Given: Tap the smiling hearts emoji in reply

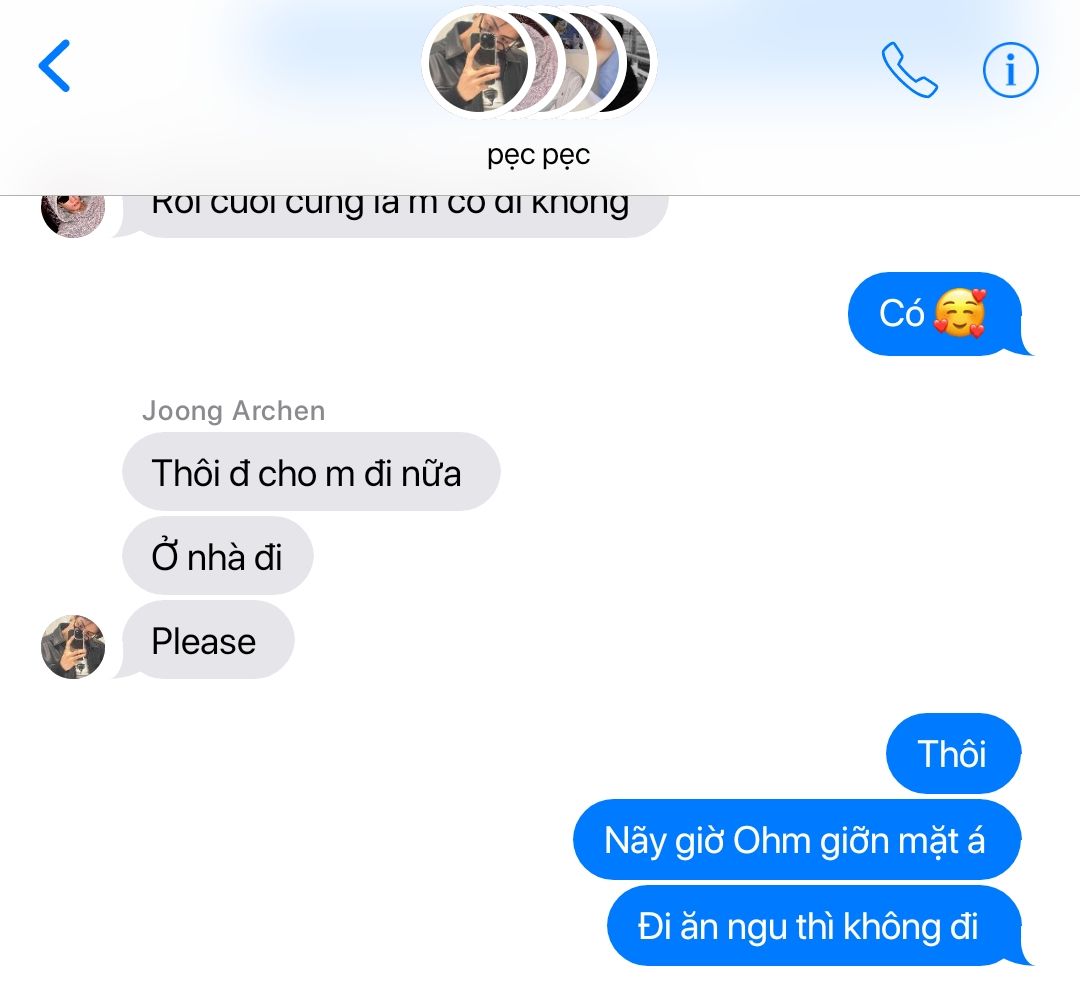Looking at the screenshot, I should coord(960,314).
